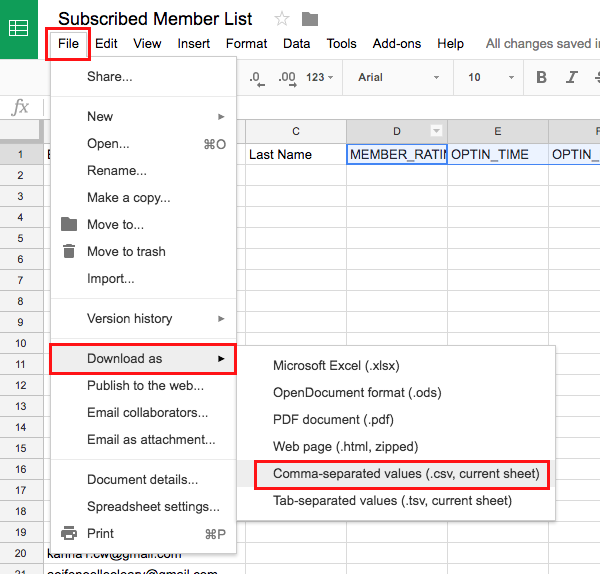Image resolution: width=600 pixels, height=574 pixels.
Task: Choose Share... from the File menu
Action: [x=143, y=77]
